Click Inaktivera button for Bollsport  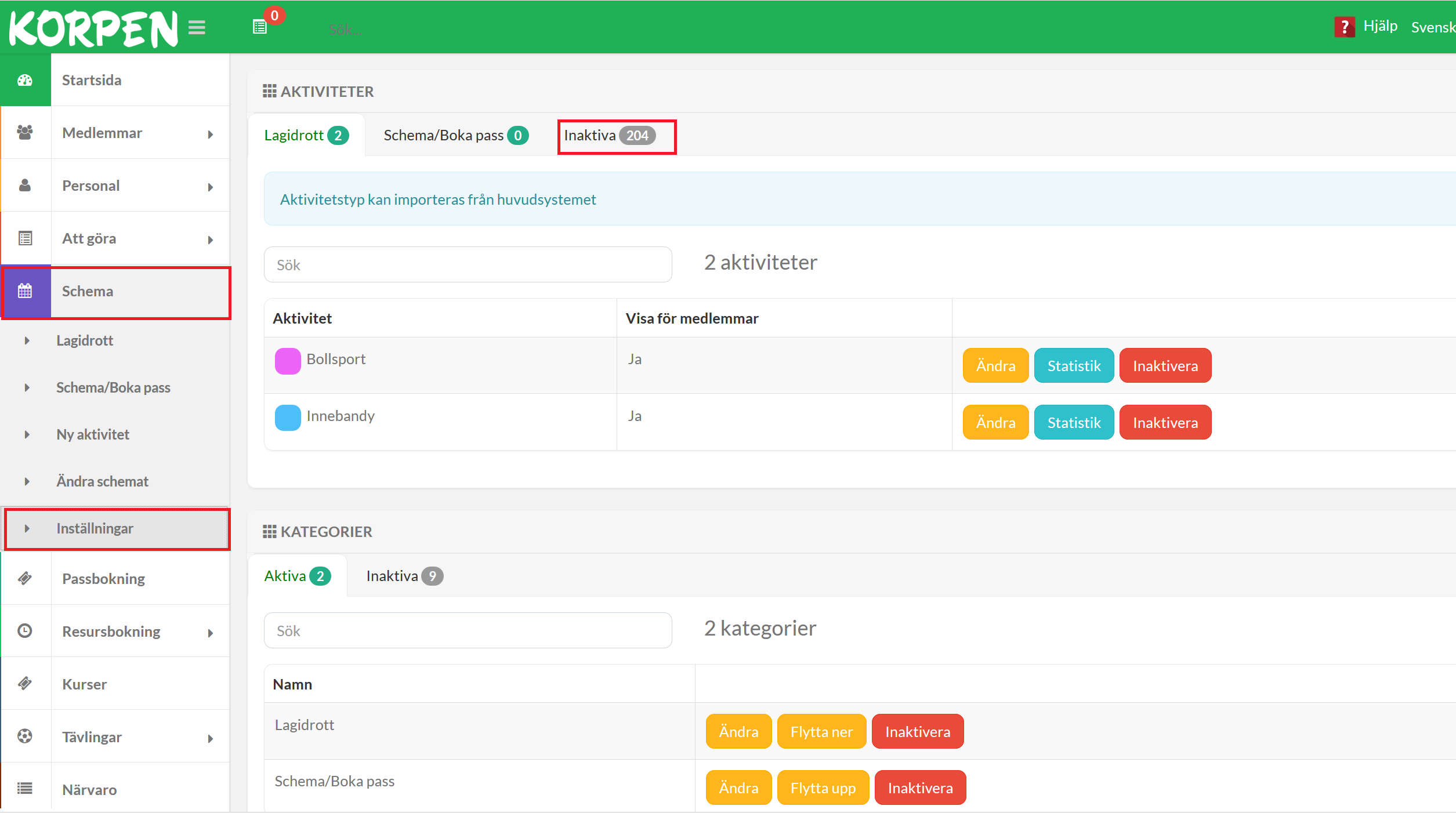click(x=1165, y=366)
